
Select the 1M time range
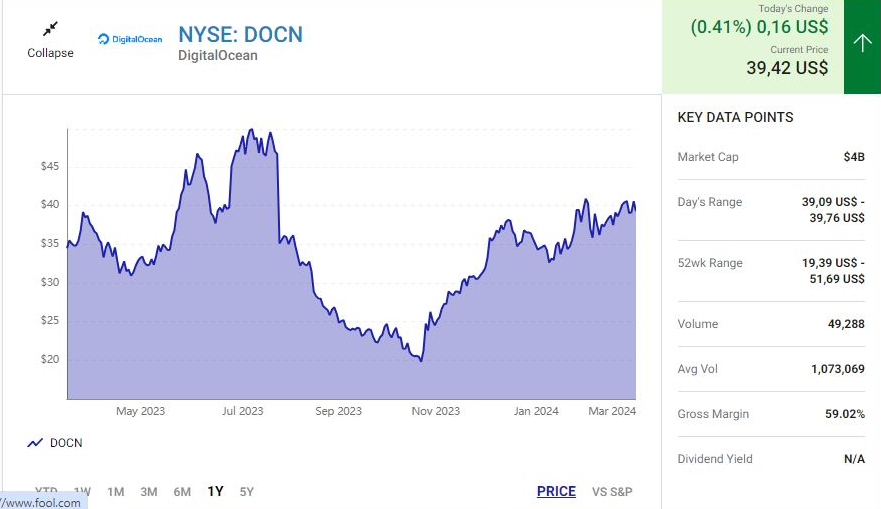(116, 491)
